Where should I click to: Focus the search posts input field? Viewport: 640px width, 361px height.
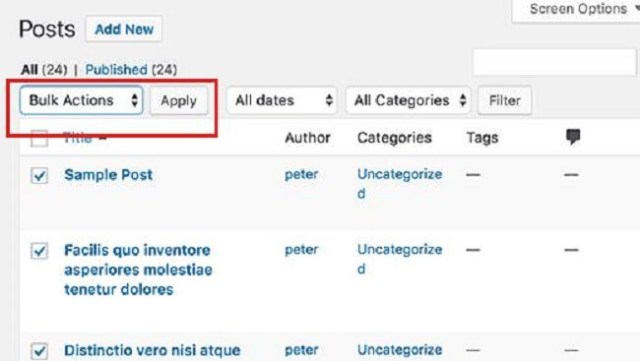coord(554,62)
